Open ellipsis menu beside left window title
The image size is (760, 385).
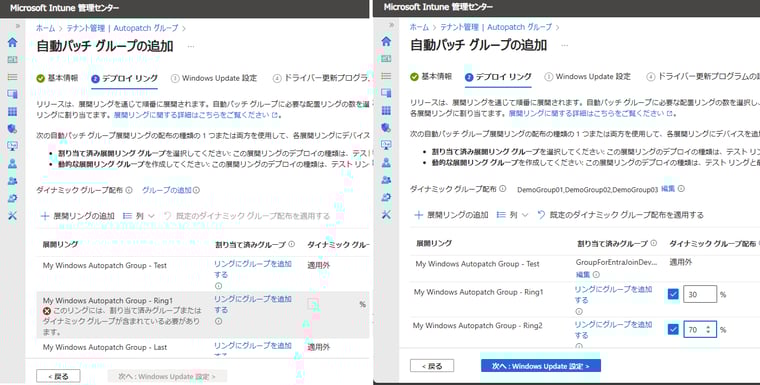[191, 47]
